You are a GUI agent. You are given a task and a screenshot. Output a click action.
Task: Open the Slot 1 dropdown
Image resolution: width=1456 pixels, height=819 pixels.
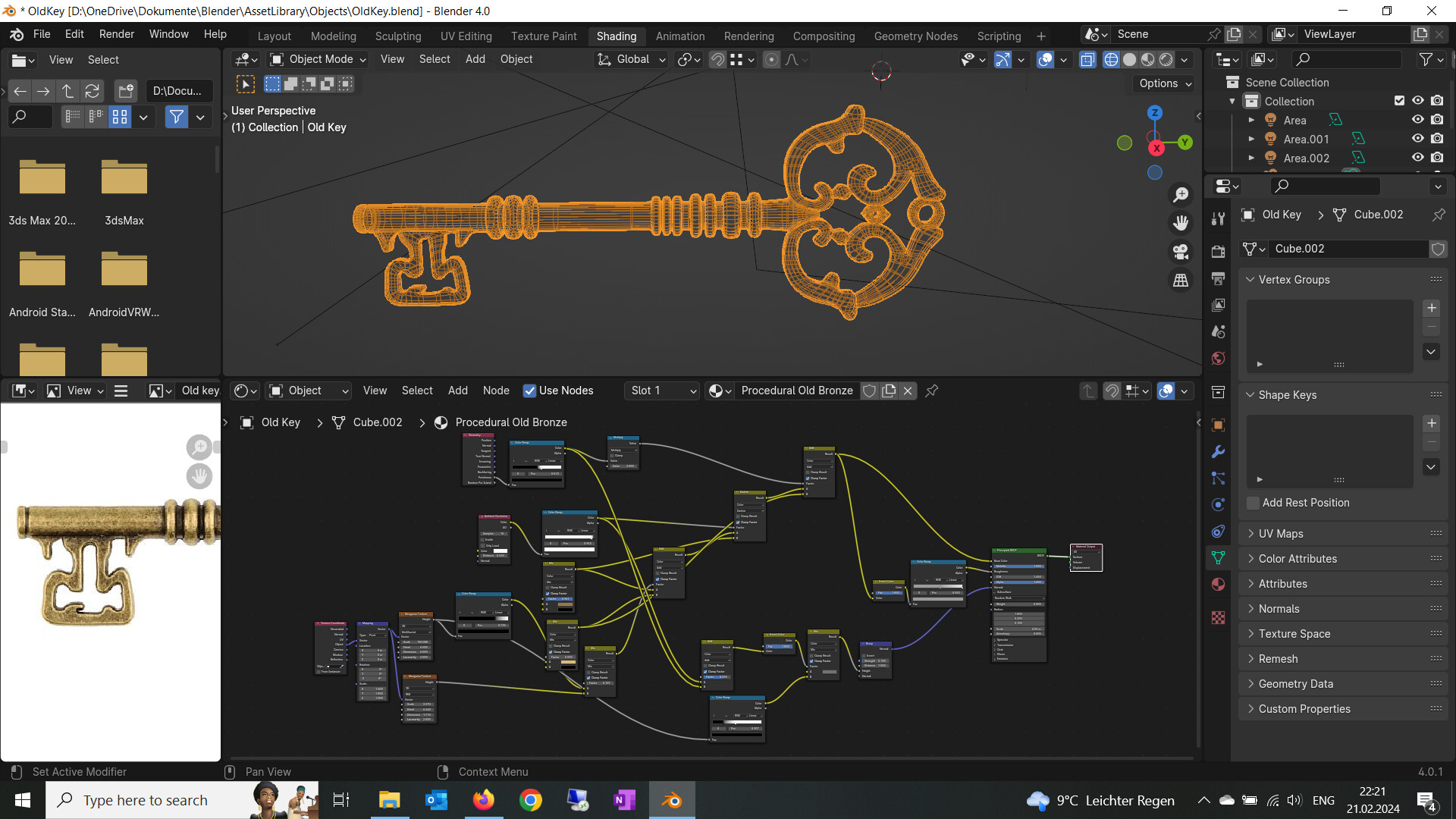point(663,391)
